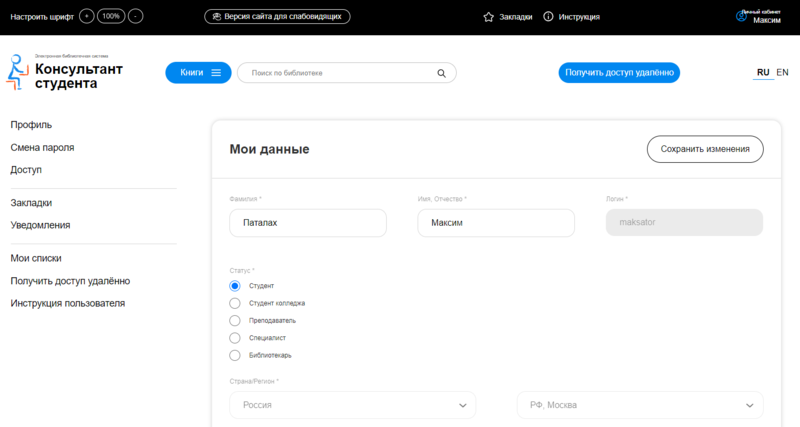Select the Студент колледжа radio button
Image resolution: width=800 pixels, height=427 pixels.
point(235,303)
